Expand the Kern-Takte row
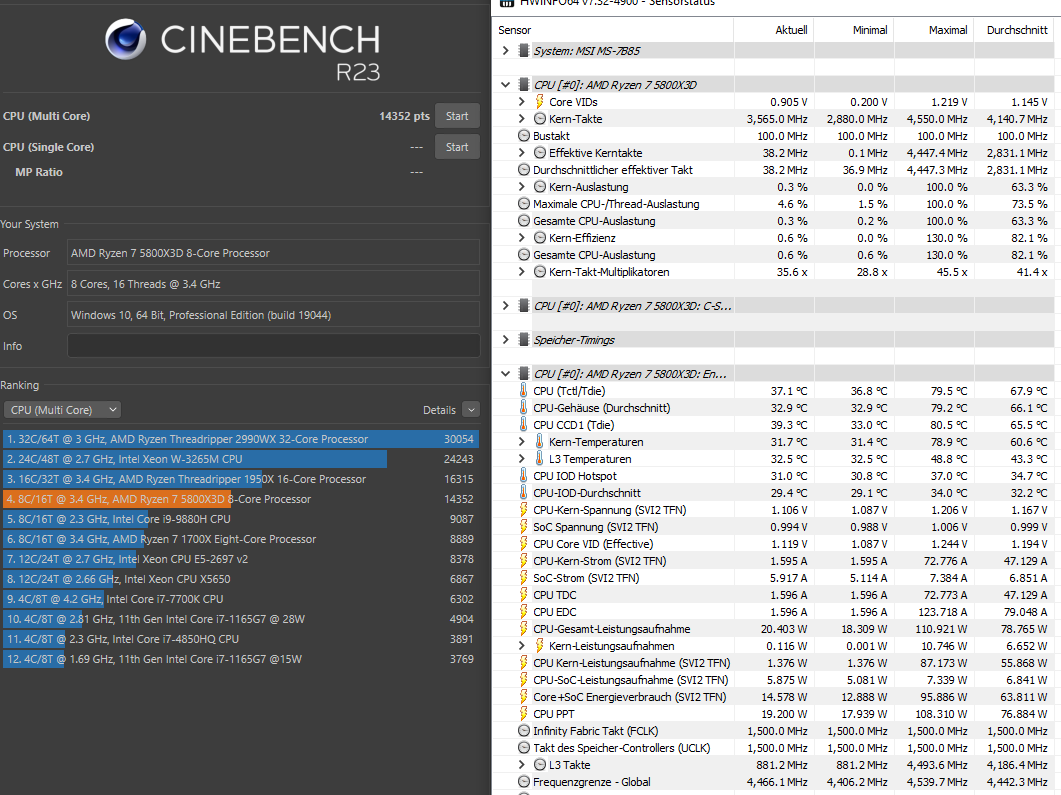The height and width of the screenshot is (795, 1061). 522,118
